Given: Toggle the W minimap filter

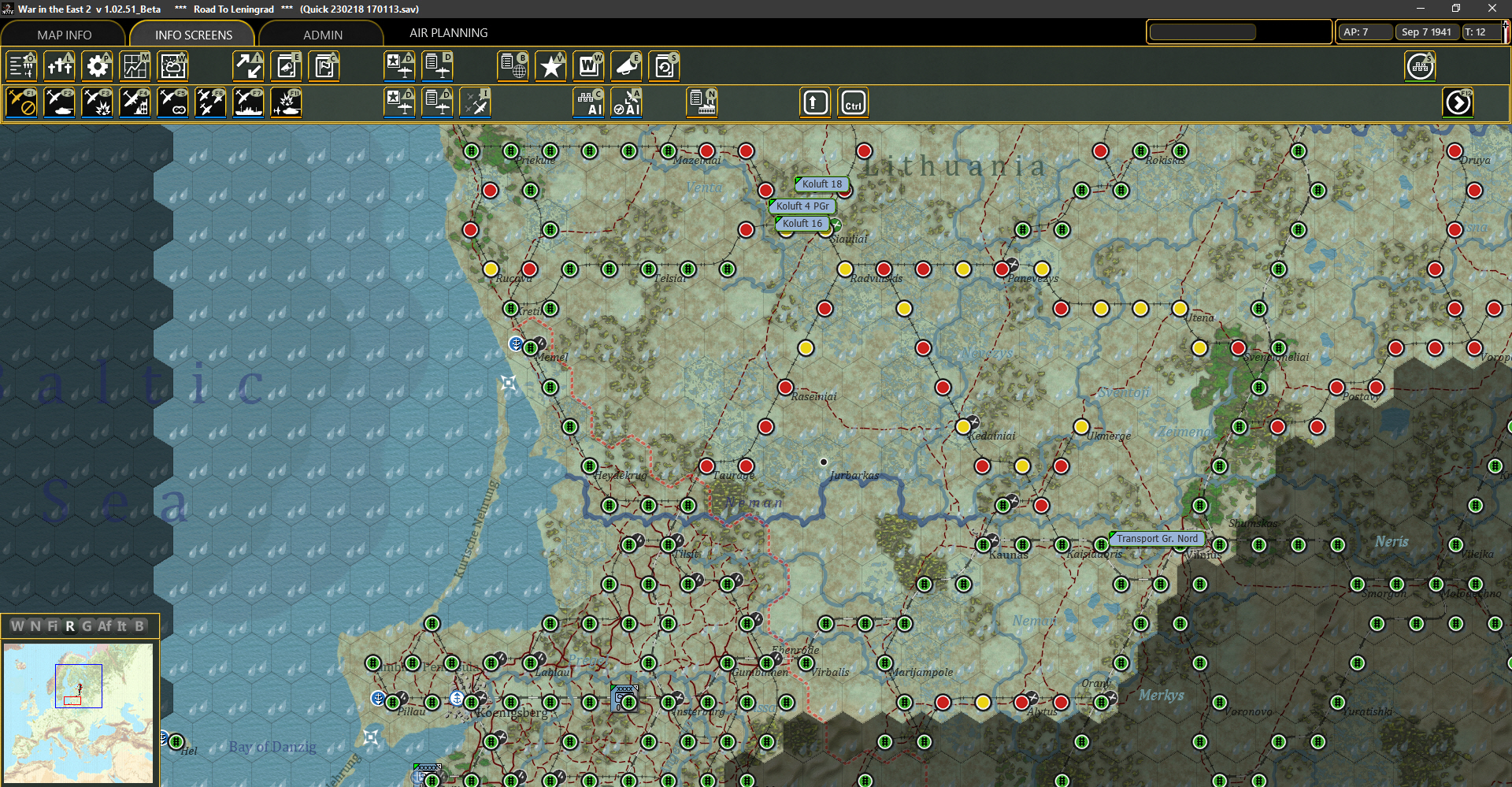Looking at the screenshot, I should pyautogui.click(x=17, y=626).
